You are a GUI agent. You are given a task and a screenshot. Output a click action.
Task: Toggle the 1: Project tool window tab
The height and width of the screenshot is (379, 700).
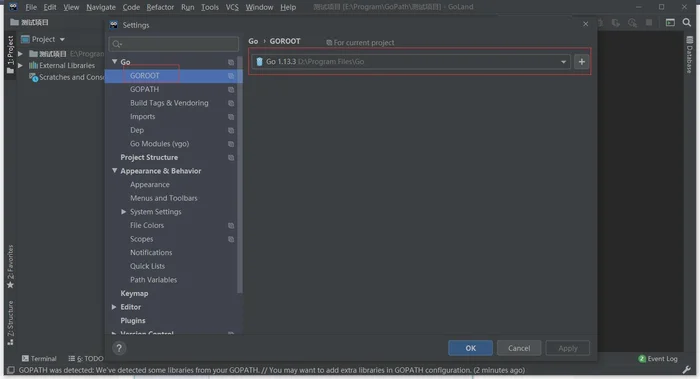tap(10, 54)
